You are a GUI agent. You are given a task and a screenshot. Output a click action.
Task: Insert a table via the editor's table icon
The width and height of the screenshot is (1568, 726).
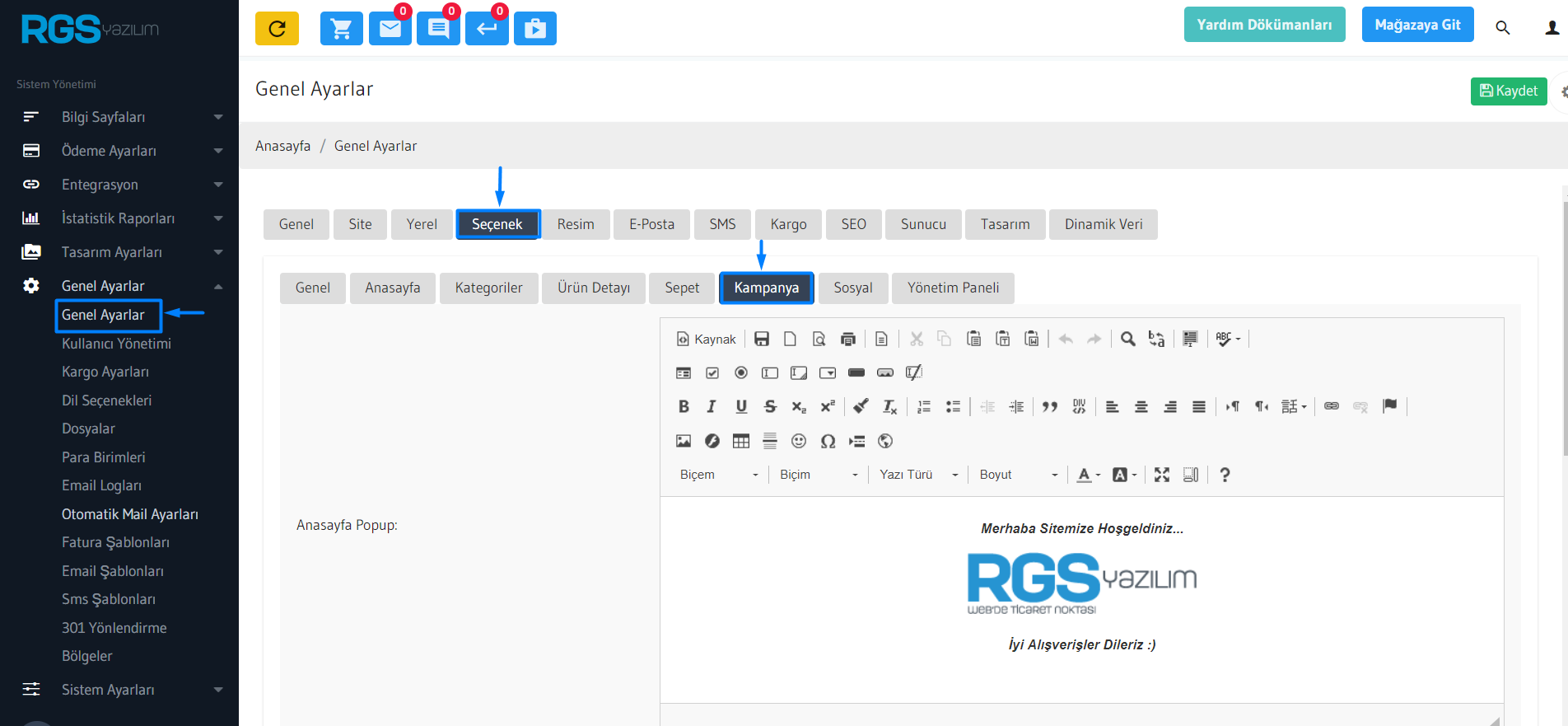741,441
